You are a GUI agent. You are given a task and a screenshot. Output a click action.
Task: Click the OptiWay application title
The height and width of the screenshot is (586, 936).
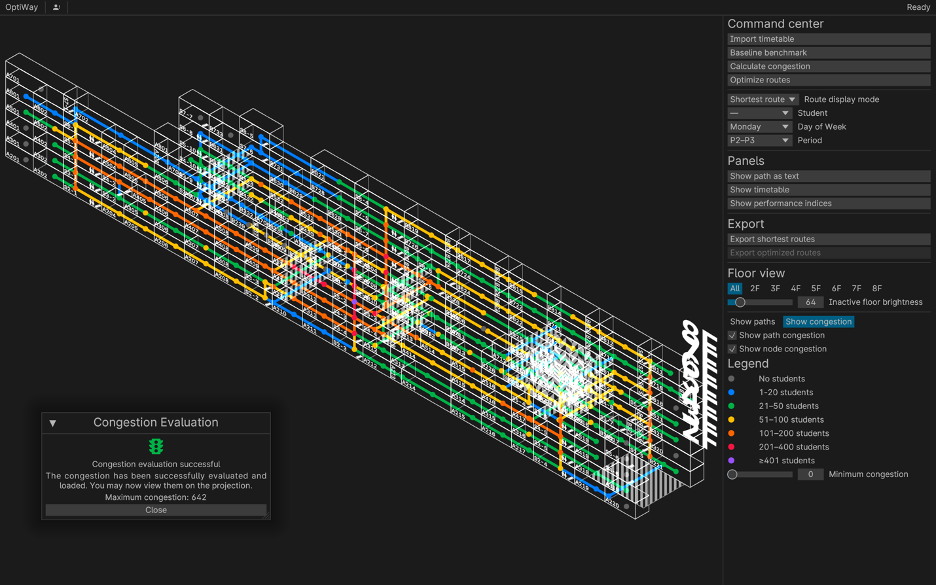[21, 7]
